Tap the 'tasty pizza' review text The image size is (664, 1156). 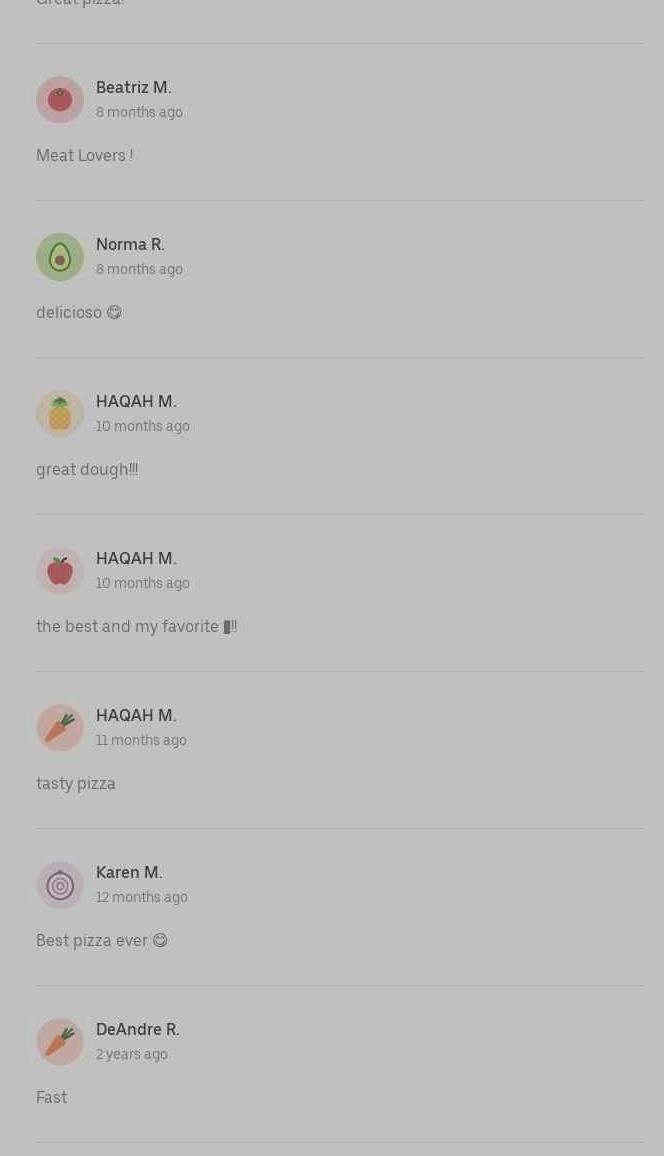coord(76,784)
